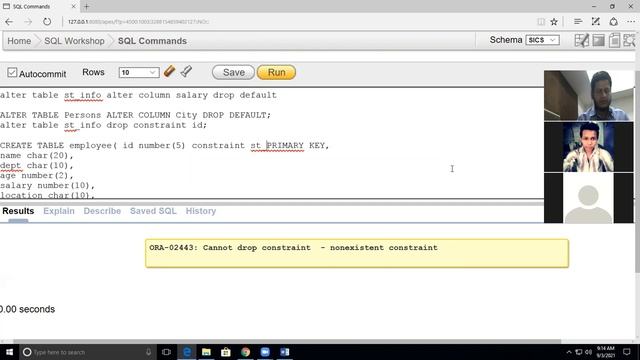Open SQL Commands shortcut icon in header
Viewport: 640px width, 360px height.
point(581,40)
